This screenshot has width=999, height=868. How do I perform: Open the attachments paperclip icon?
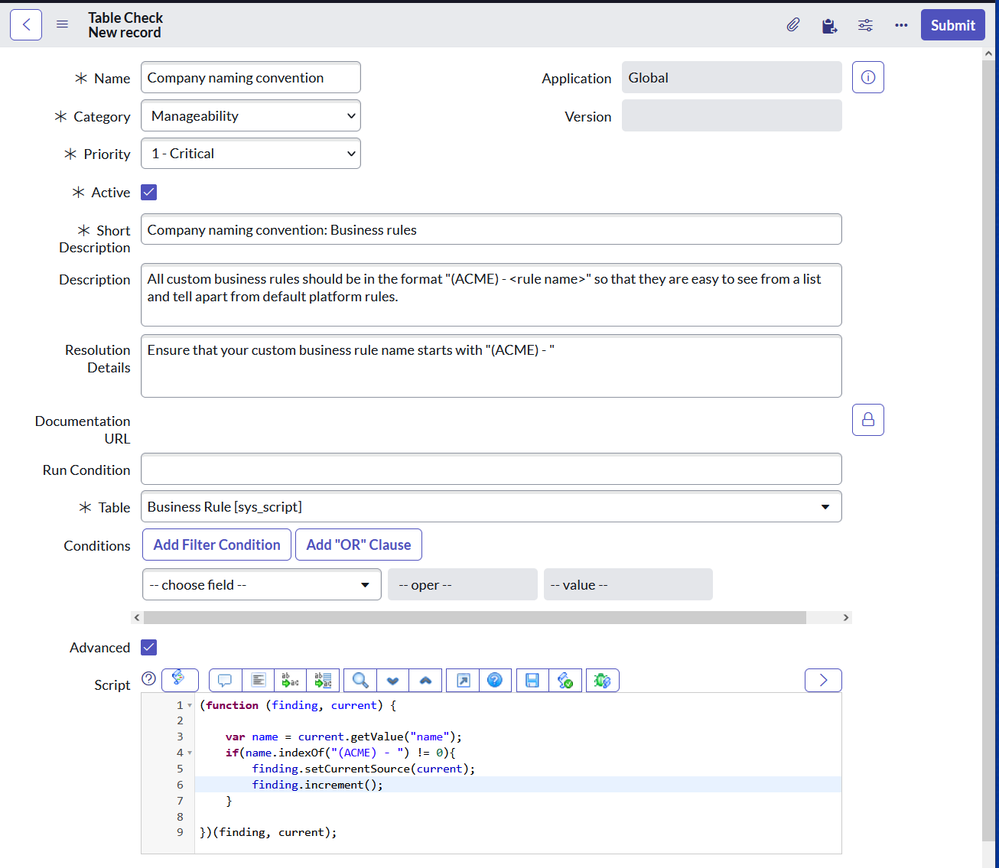coord(793,25)
